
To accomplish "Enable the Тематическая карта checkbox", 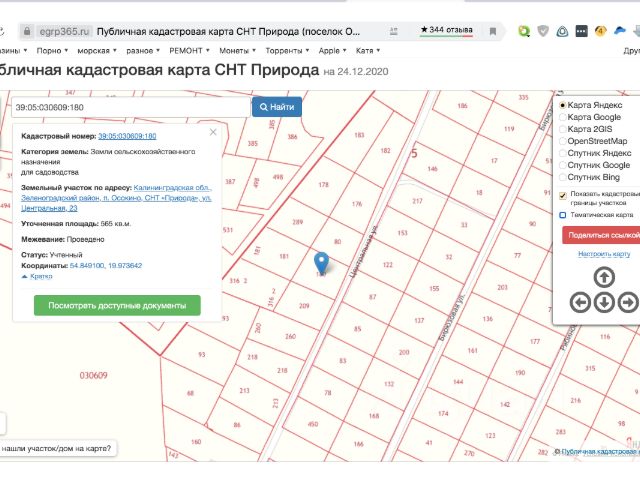I will click(563, 214).
